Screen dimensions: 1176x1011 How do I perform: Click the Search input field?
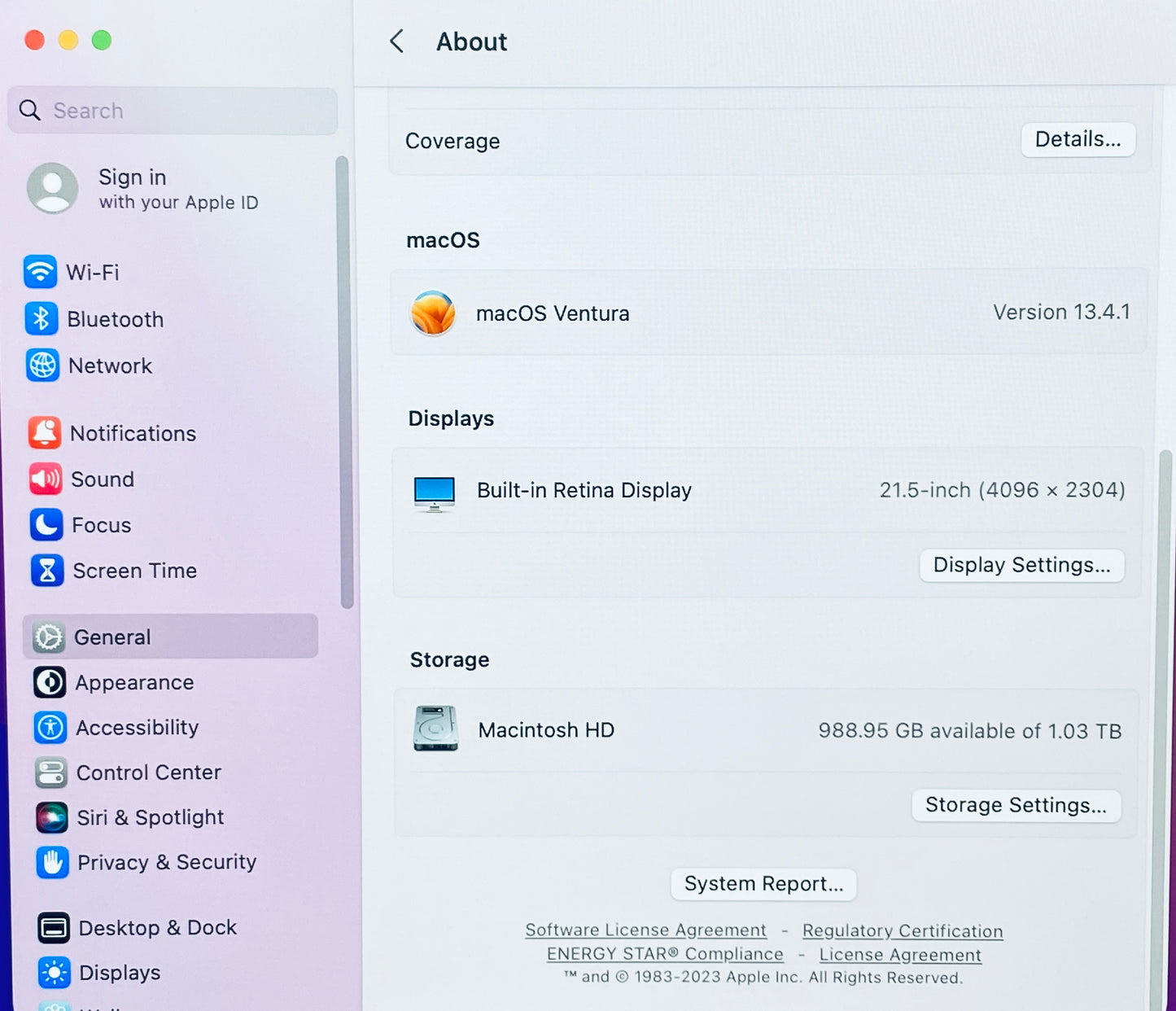click(x=173, y=111)
